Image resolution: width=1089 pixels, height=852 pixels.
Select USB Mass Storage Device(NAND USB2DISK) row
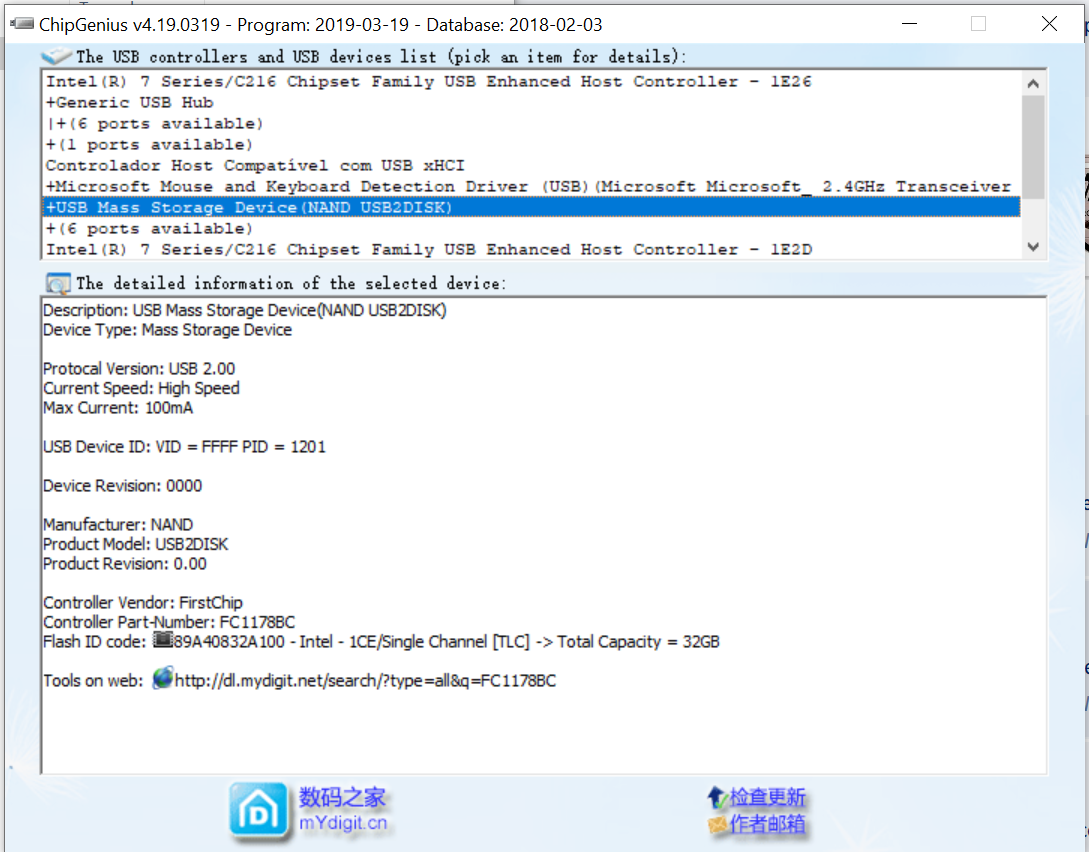pos(531,208)
